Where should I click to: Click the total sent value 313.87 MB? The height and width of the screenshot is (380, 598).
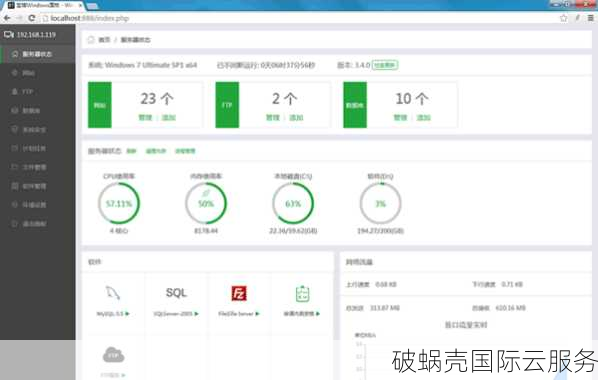pyautogui.click(x=385, y=308)
